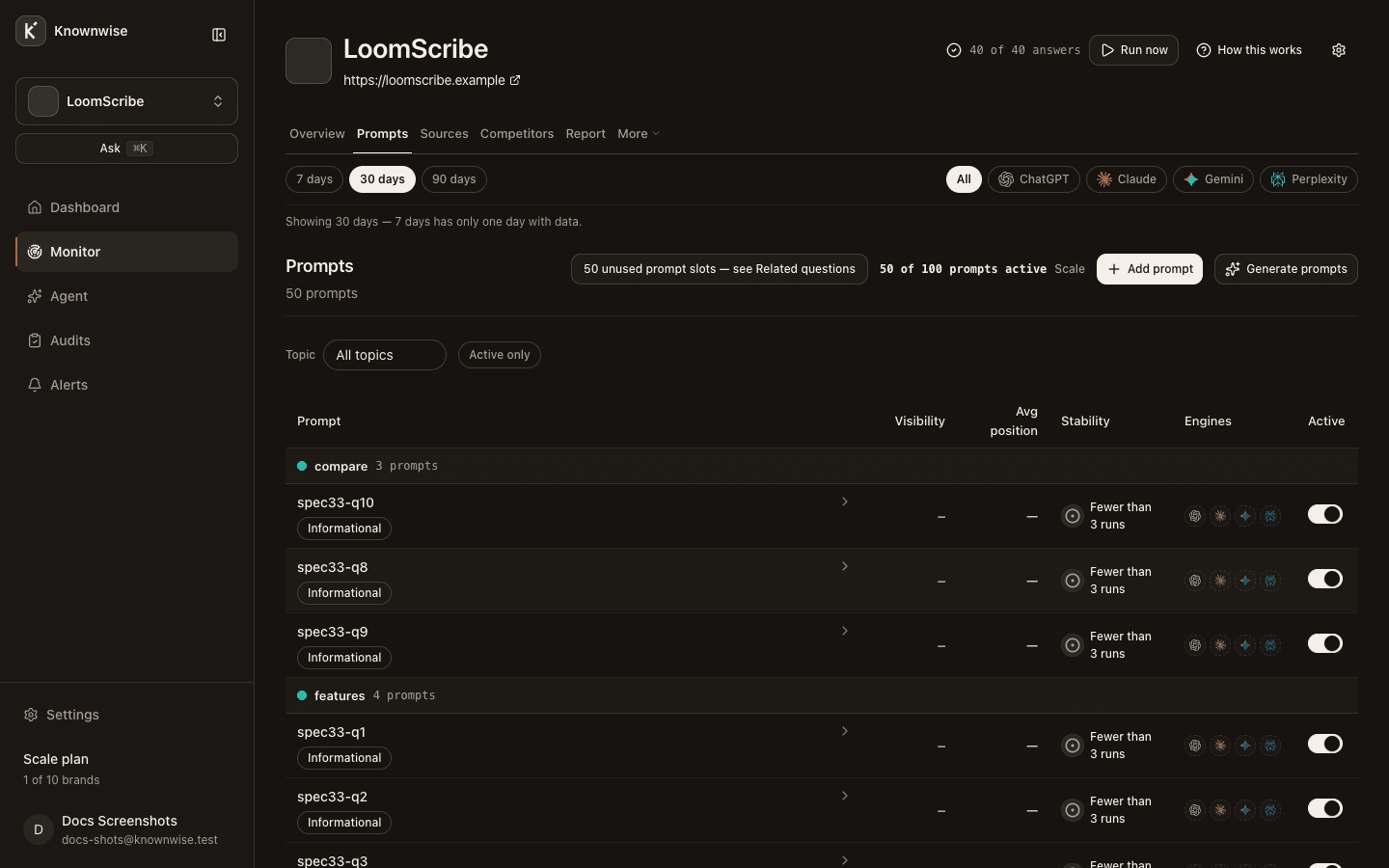Turn off the spec33-q8 active switch
This screenshot has height=868, width=1389.
[1325, 579]
